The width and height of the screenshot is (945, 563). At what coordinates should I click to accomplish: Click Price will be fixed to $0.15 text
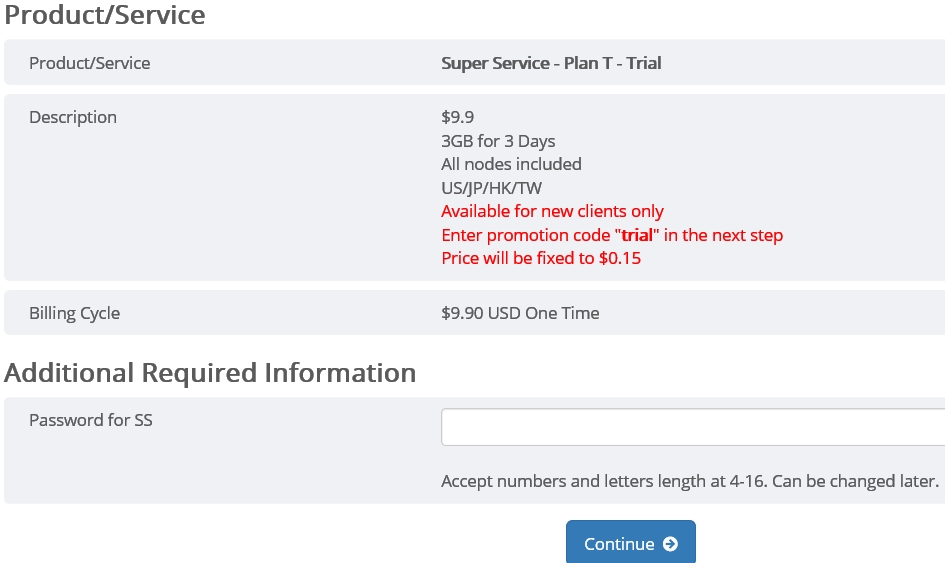pos(541,258)
